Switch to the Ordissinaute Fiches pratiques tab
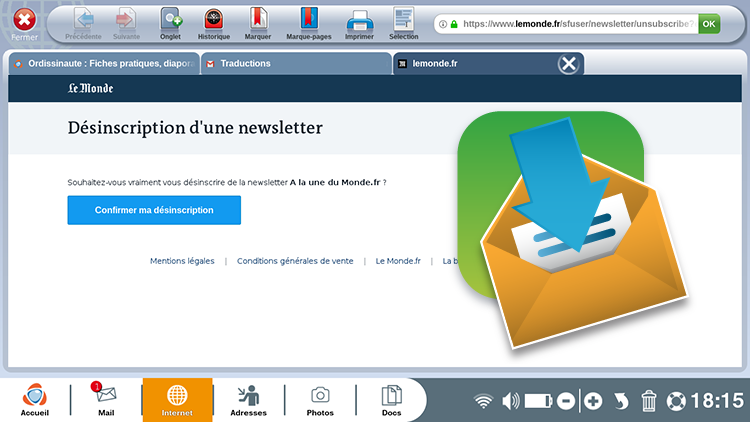 point(104,64)
